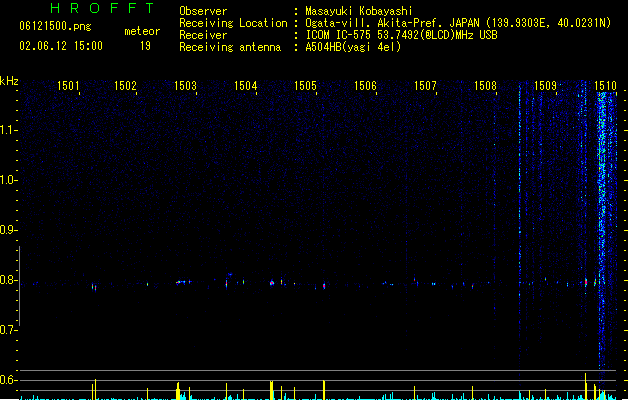Click the 1501 time marker
Image resolution: width=629 pixels, height=400 pixels.
(x=68, y=86)
